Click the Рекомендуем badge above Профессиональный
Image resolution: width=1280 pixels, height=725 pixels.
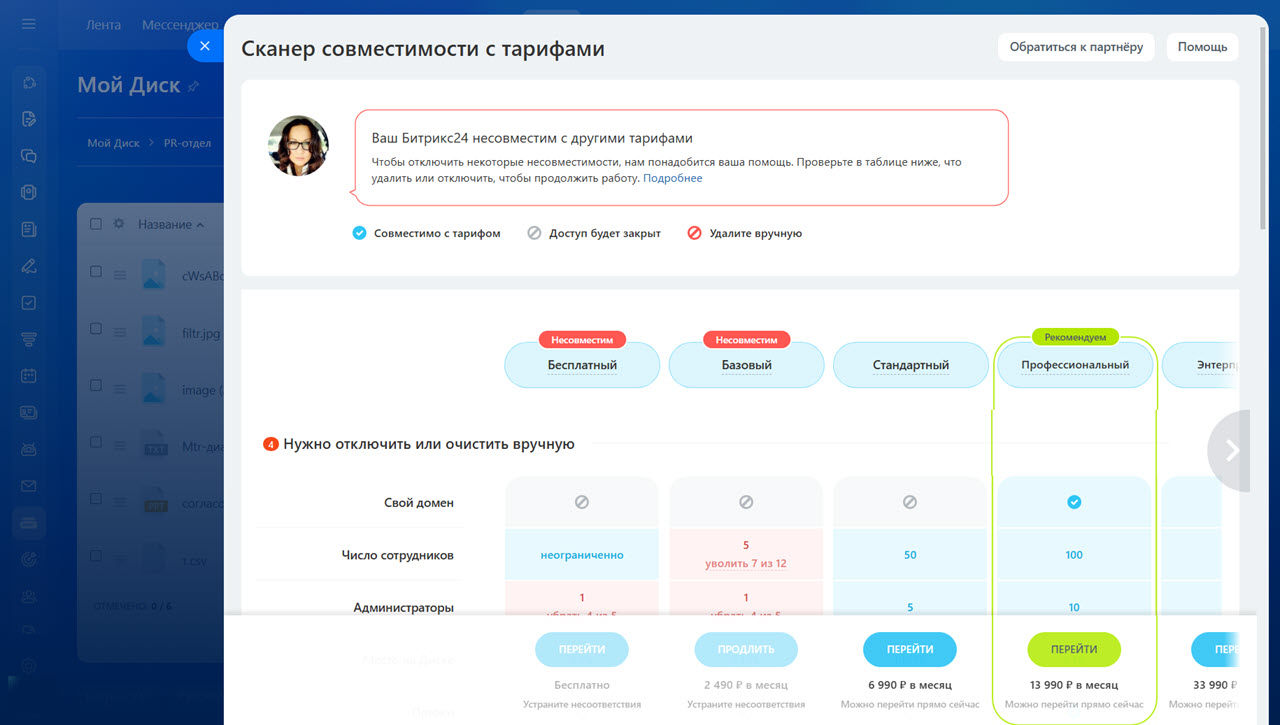tap(1075, 337)
